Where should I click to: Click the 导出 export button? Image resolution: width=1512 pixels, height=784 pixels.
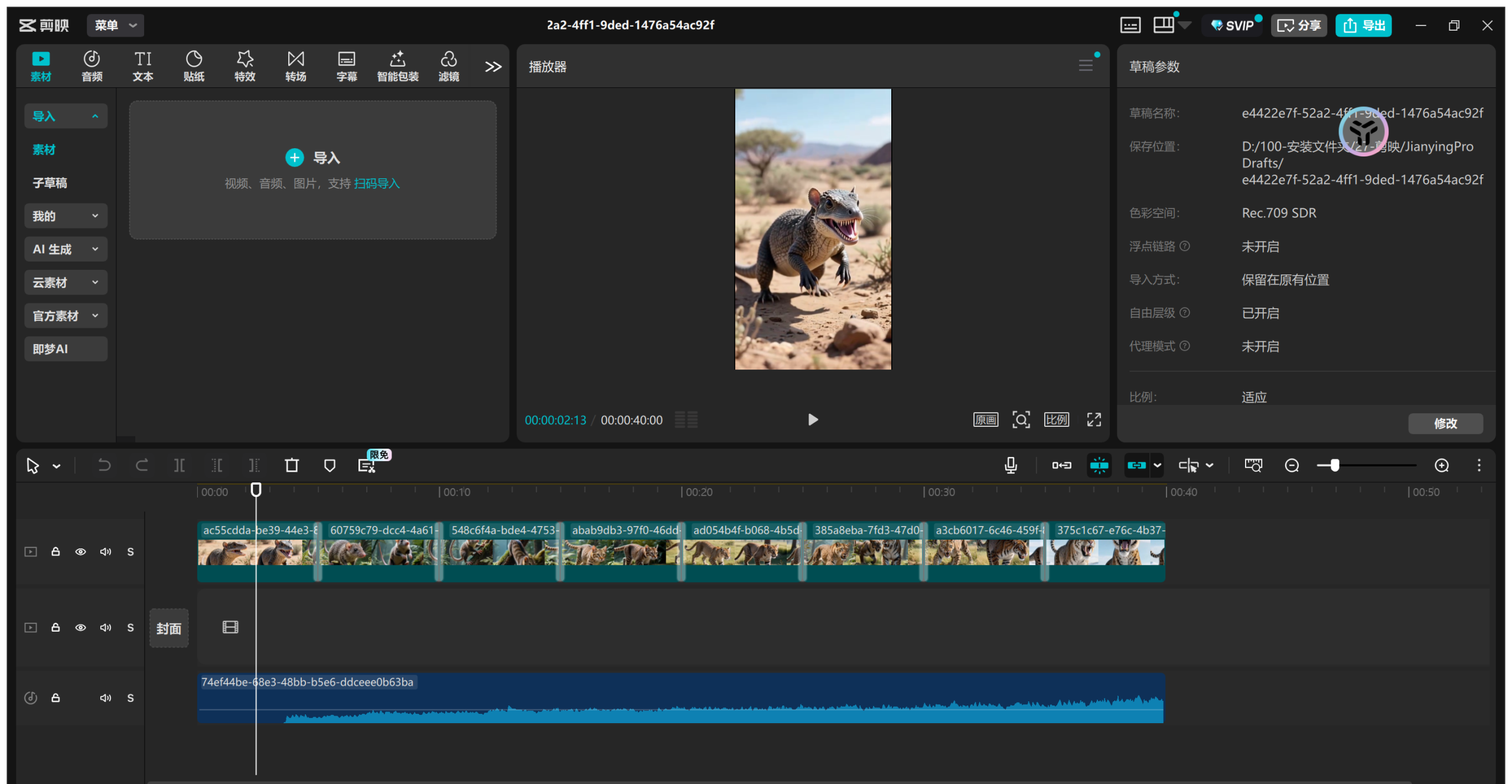(1363, 25)
